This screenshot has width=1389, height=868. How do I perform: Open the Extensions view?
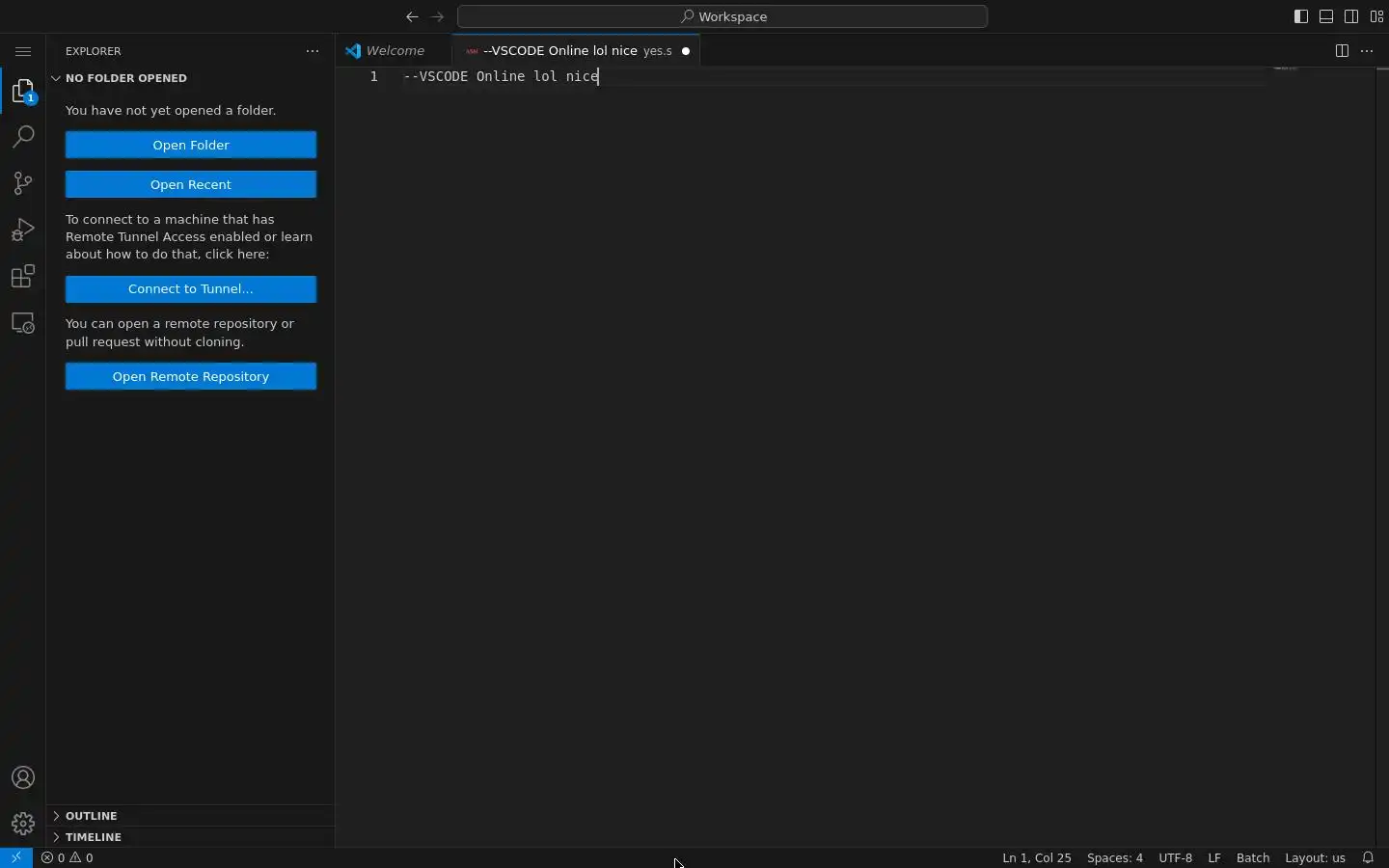(x=23, y=277)
